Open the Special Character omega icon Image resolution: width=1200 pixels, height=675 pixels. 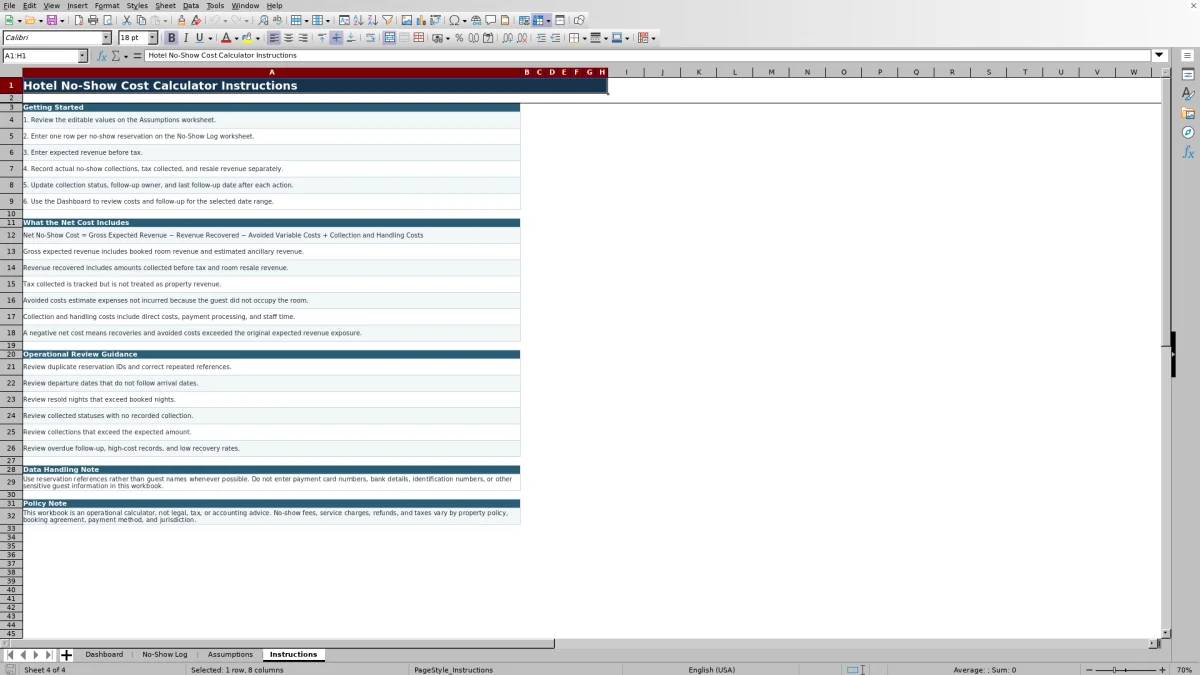[x=454, y=20]
